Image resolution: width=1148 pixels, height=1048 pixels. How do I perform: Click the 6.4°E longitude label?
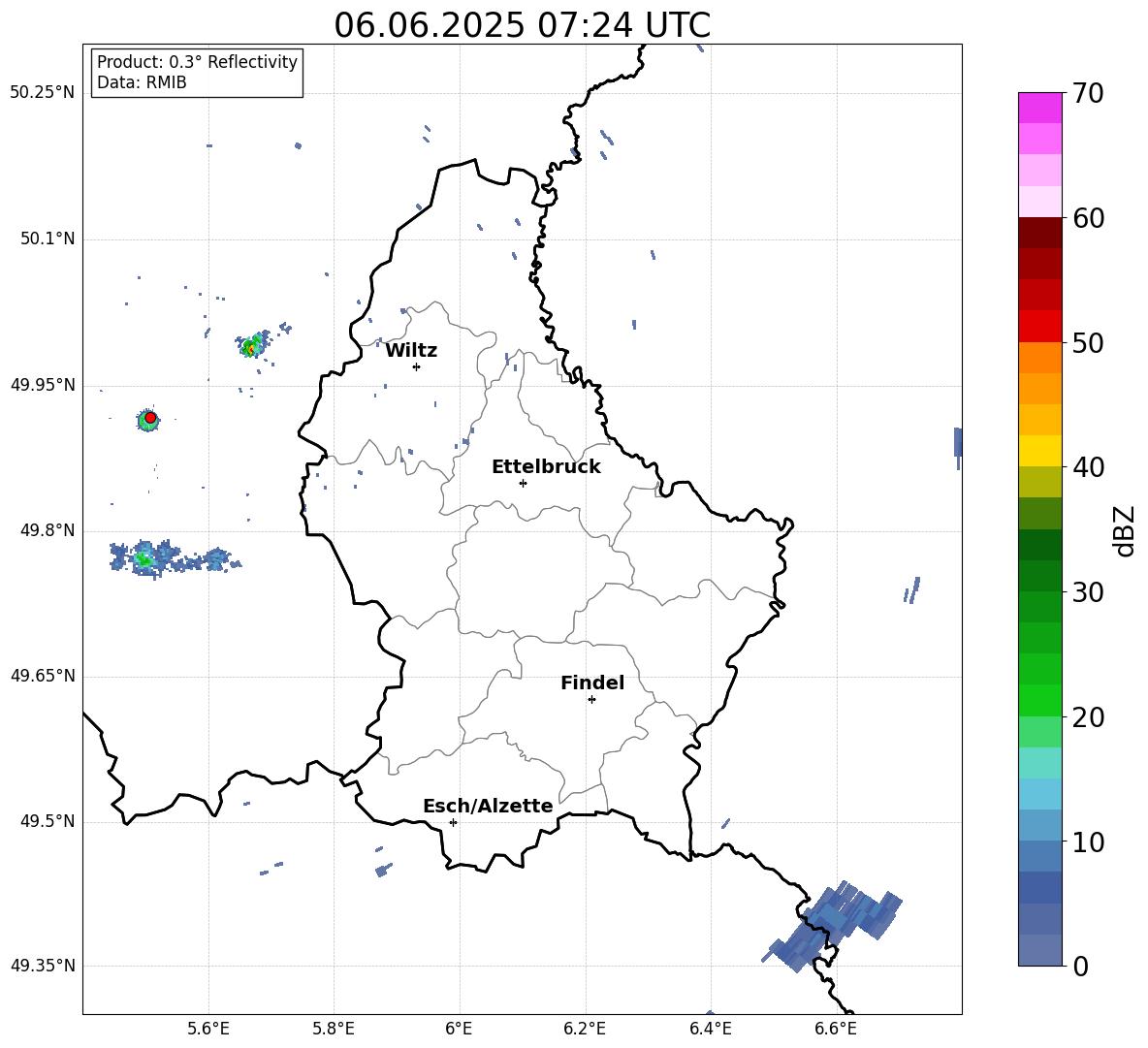710,1029
